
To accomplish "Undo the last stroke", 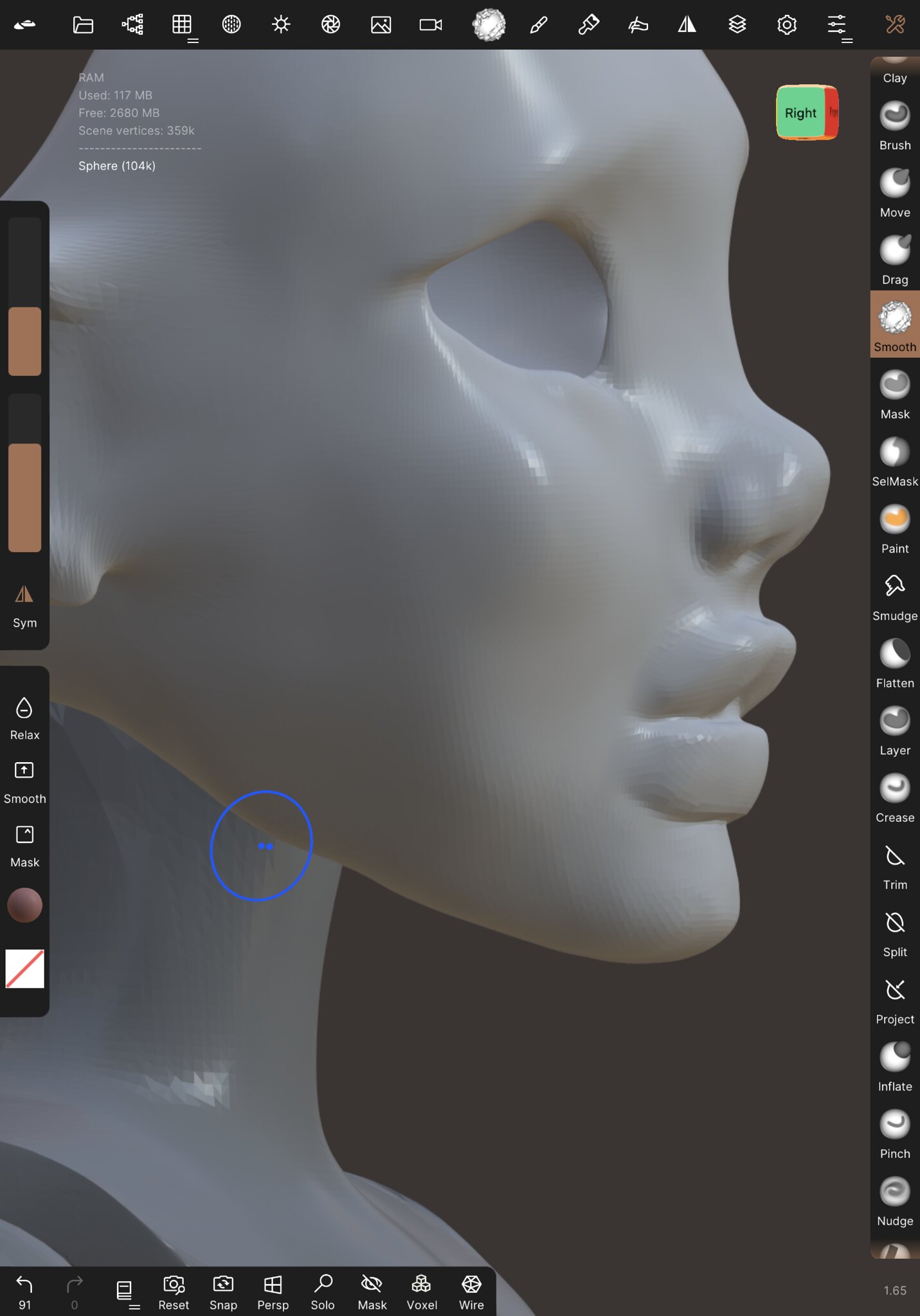I will point(24,1292).
